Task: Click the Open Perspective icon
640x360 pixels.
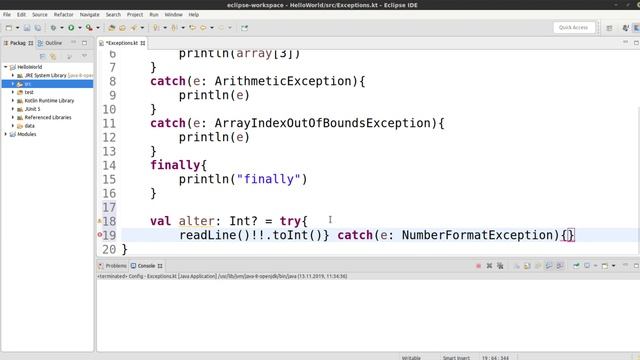Action: [x=609, y=28]
